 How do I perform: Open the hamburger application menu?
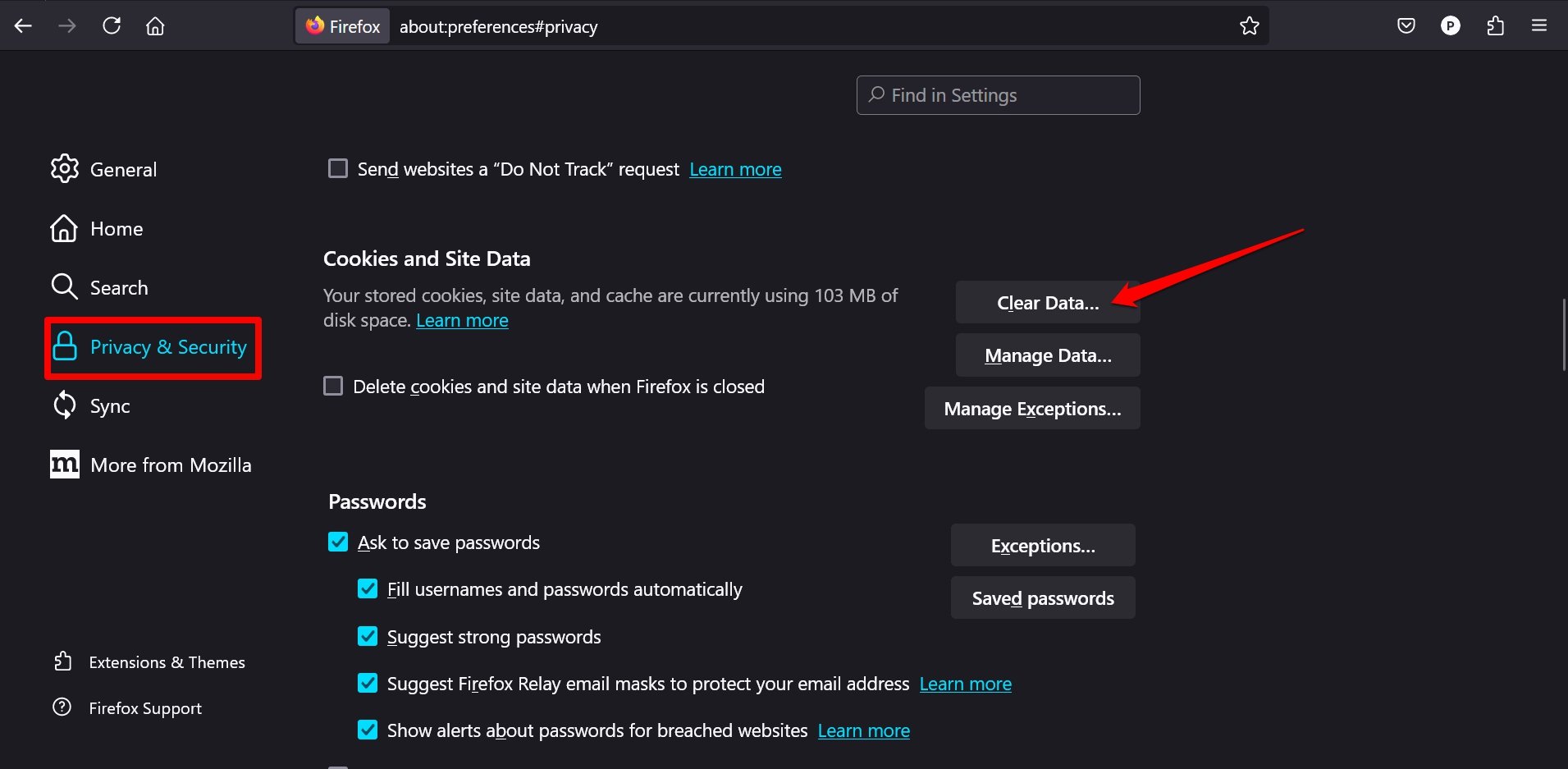[1539, 26]
